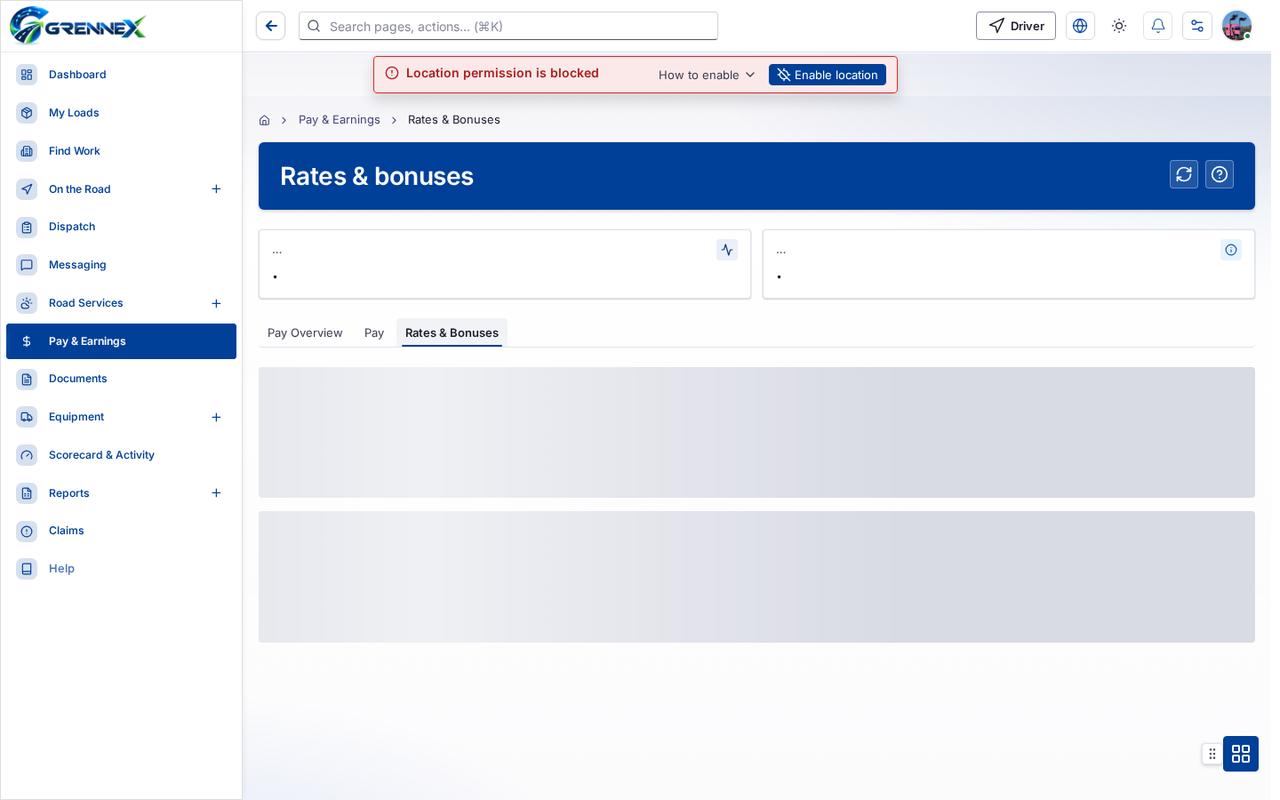This screenshot has height=800, width=1280.
Task: Open Find Work page
Action: click(x=121, y=151)
